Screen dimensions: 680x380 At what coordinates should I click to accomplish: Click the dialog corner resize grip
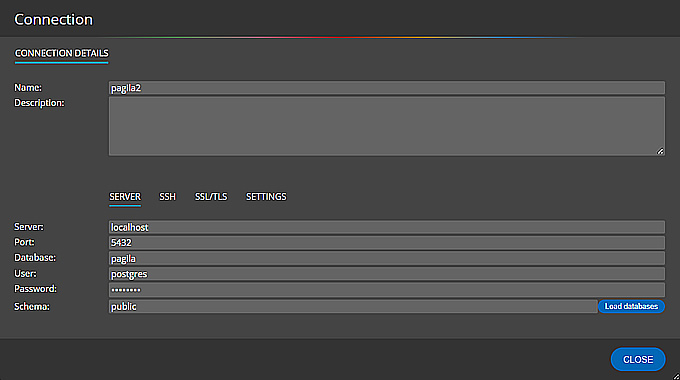point(676,376)
